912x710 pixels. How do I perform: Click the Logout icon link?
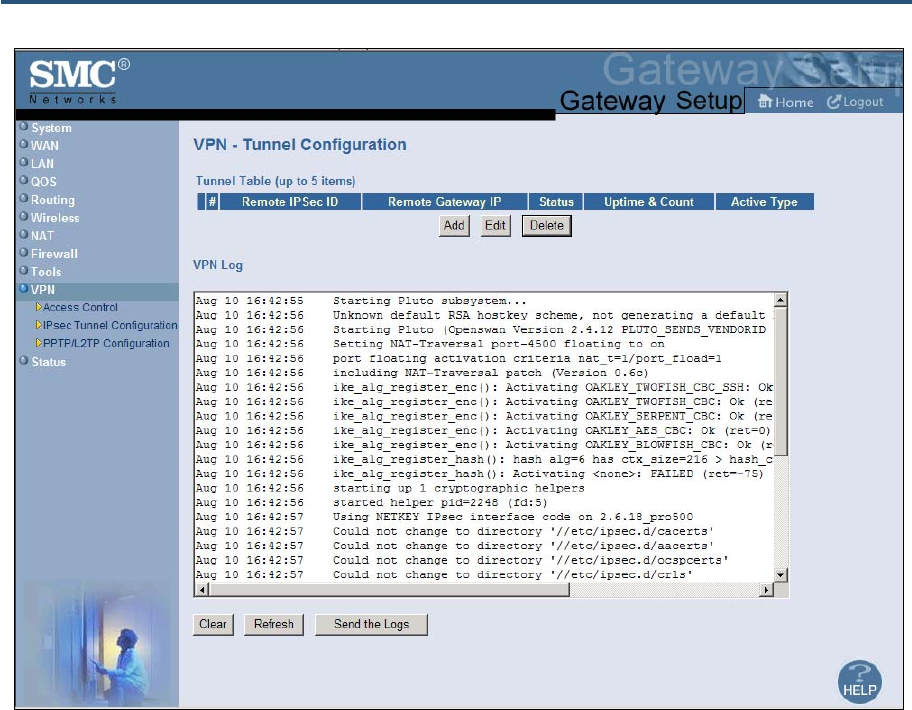[x=855, y=102]
